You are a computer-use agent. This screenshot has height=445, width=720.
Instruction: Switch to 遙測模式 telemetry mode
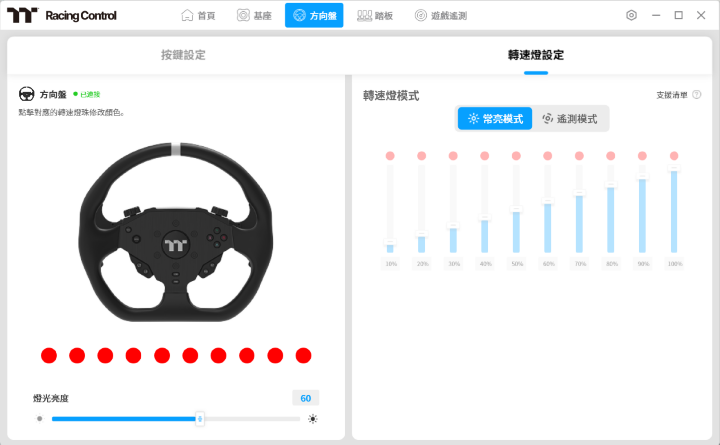click(570, 118)
